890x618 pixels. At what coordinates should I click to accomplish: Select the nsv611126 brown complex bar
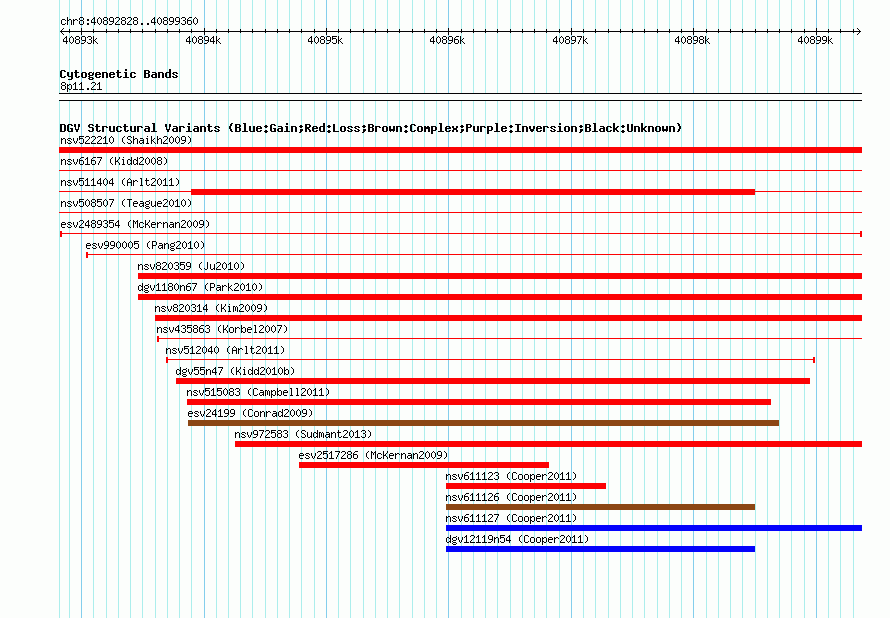point(601,507)
